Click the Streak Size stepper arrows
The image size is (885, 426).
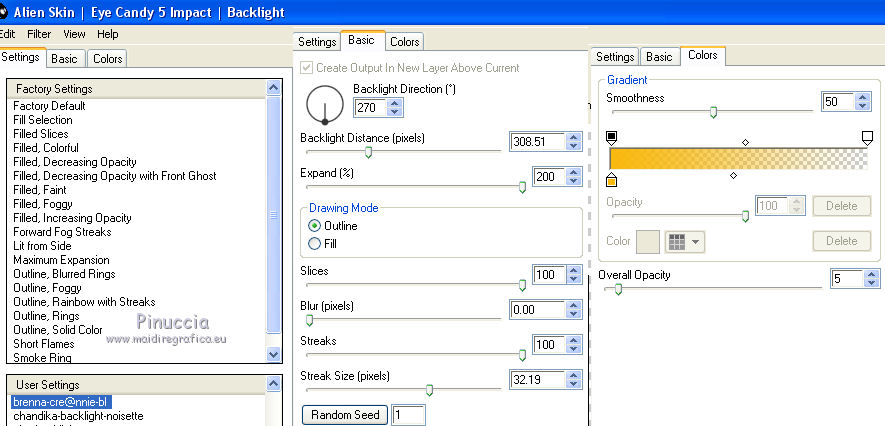(573, 380)
